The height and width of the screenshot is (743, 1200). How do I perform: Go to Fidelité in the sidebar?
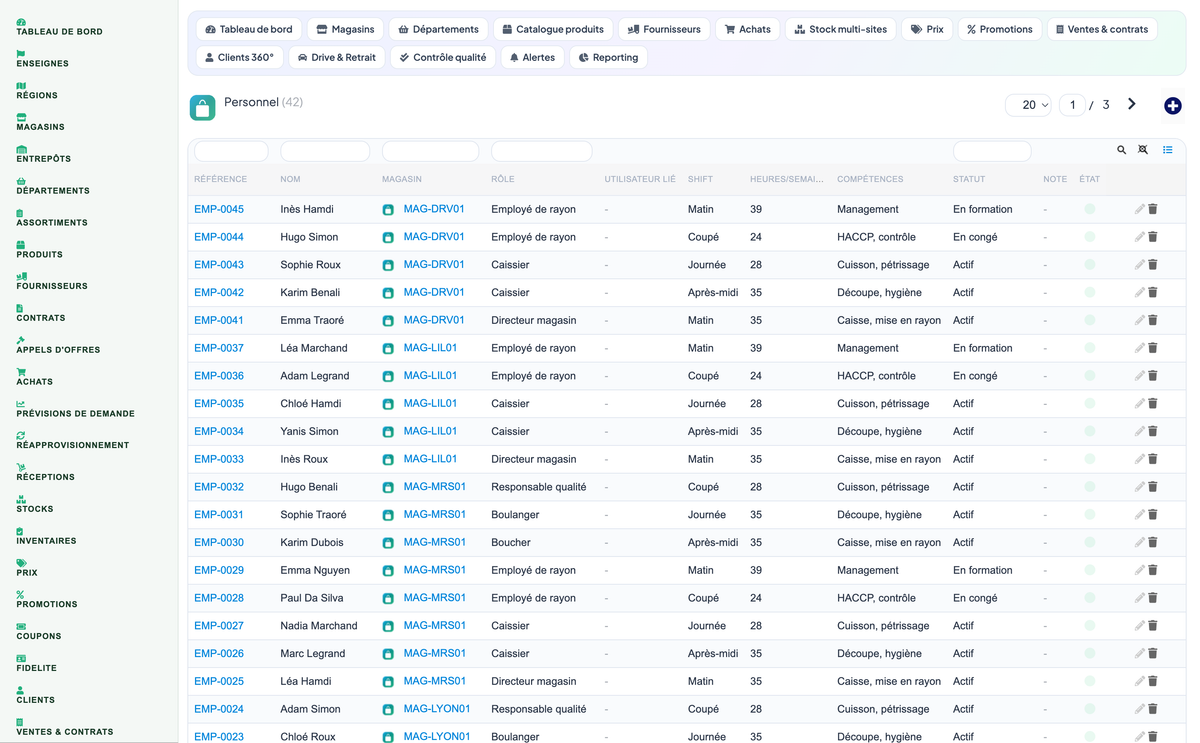coord(36,664)
